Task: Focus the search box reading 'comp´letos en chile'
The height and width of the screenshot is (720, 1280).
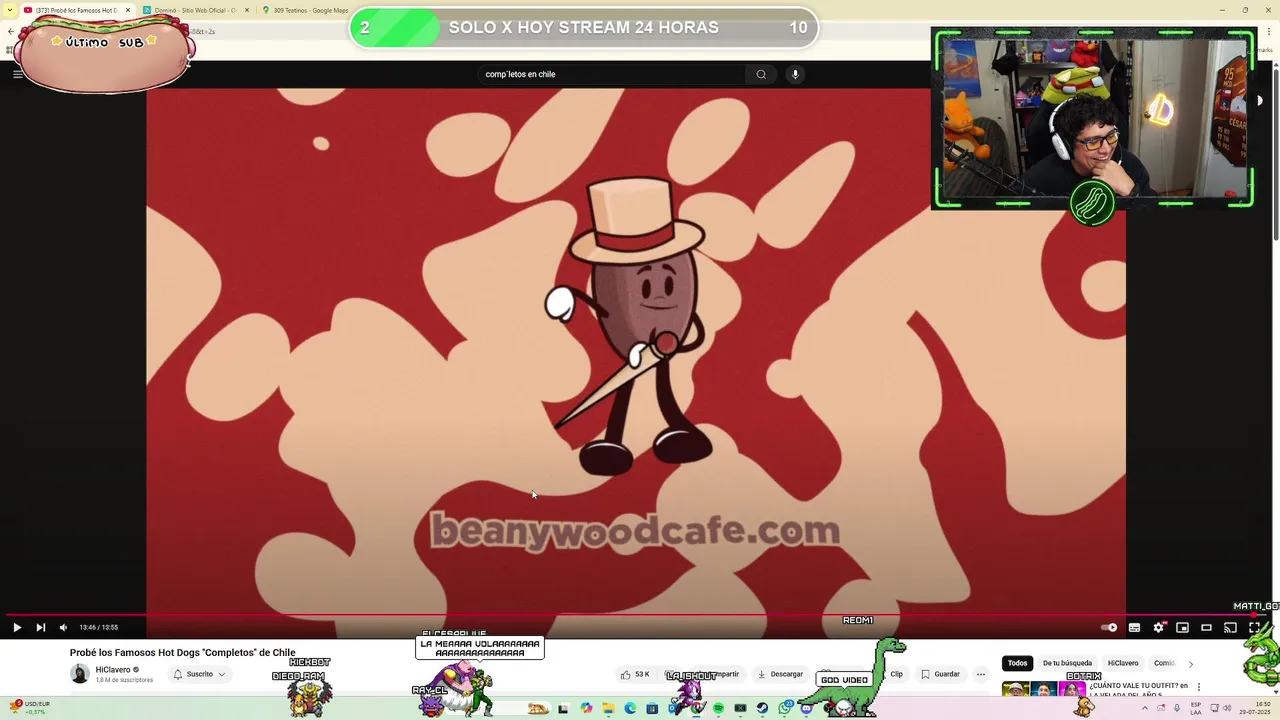Action: point(612,74)
